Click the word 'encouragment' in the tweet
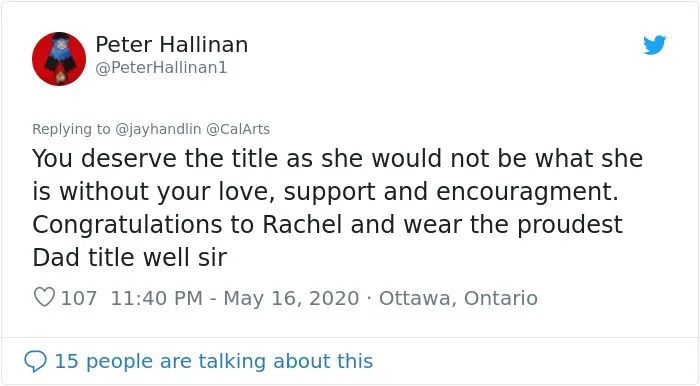 point(527,191)
